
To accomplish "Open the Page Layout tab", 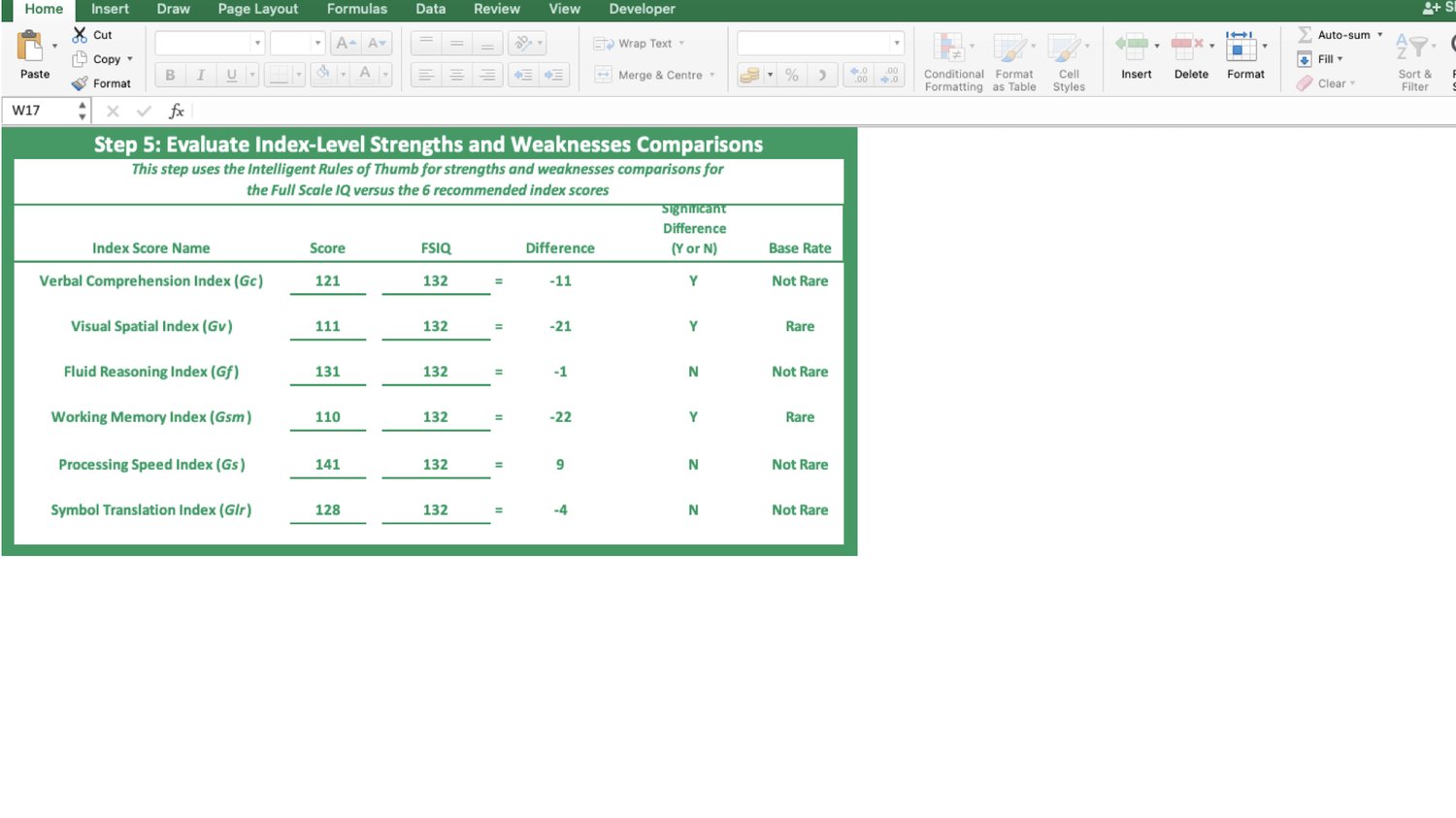I will tap(257, 9).
